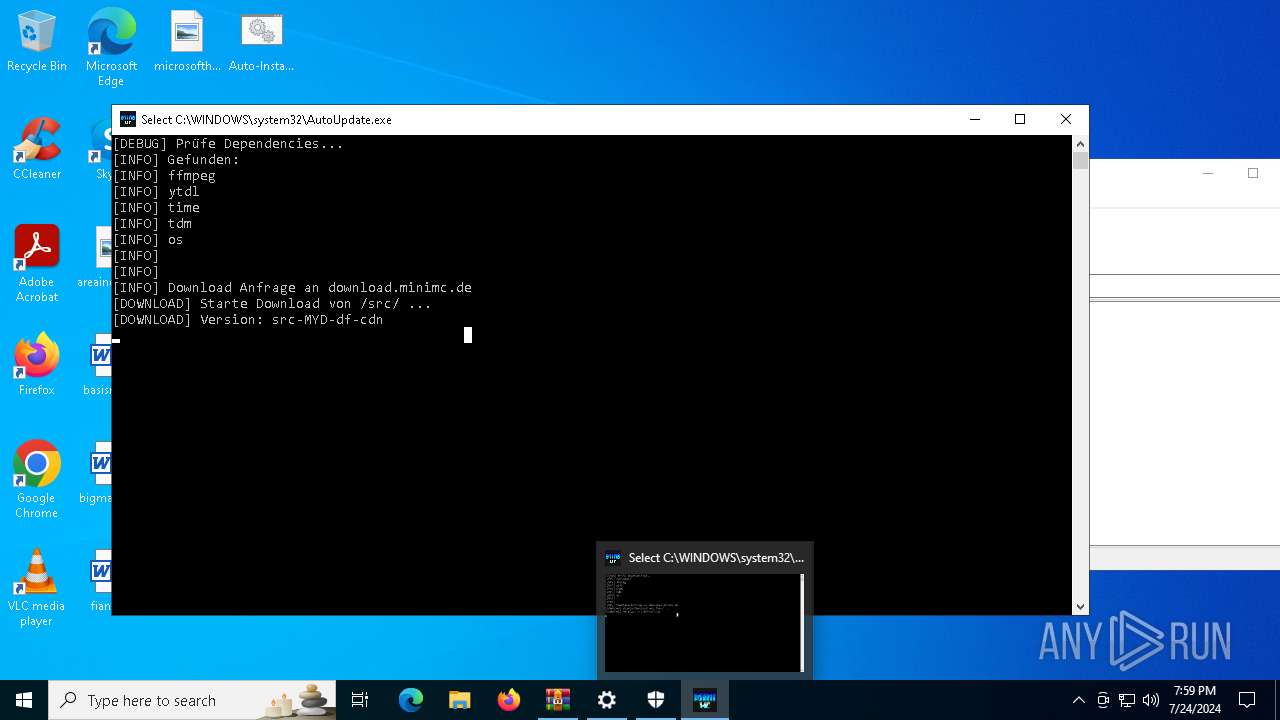This screenshot has width=1280, height=720.
Task: Open WinRAR from the taskbar
Action: (558, 700)
